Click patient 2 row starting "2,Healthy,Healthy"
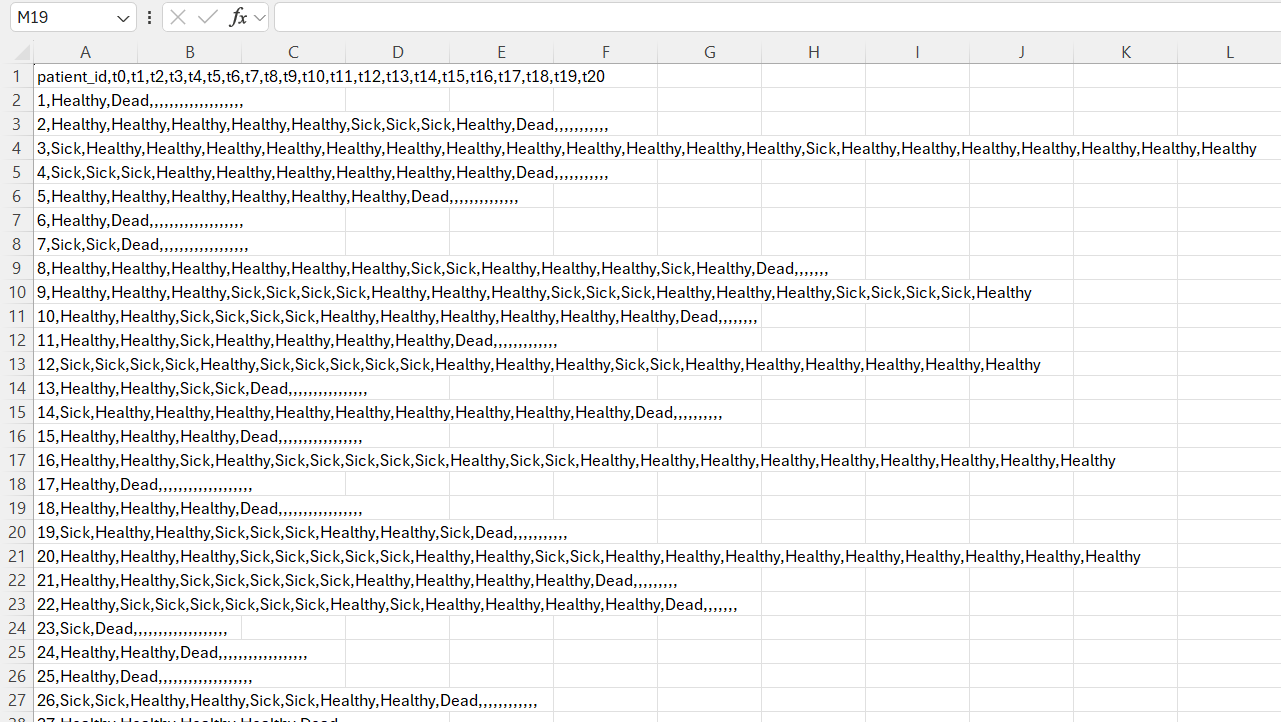1281x722 pixels. [x=323, y=124]
